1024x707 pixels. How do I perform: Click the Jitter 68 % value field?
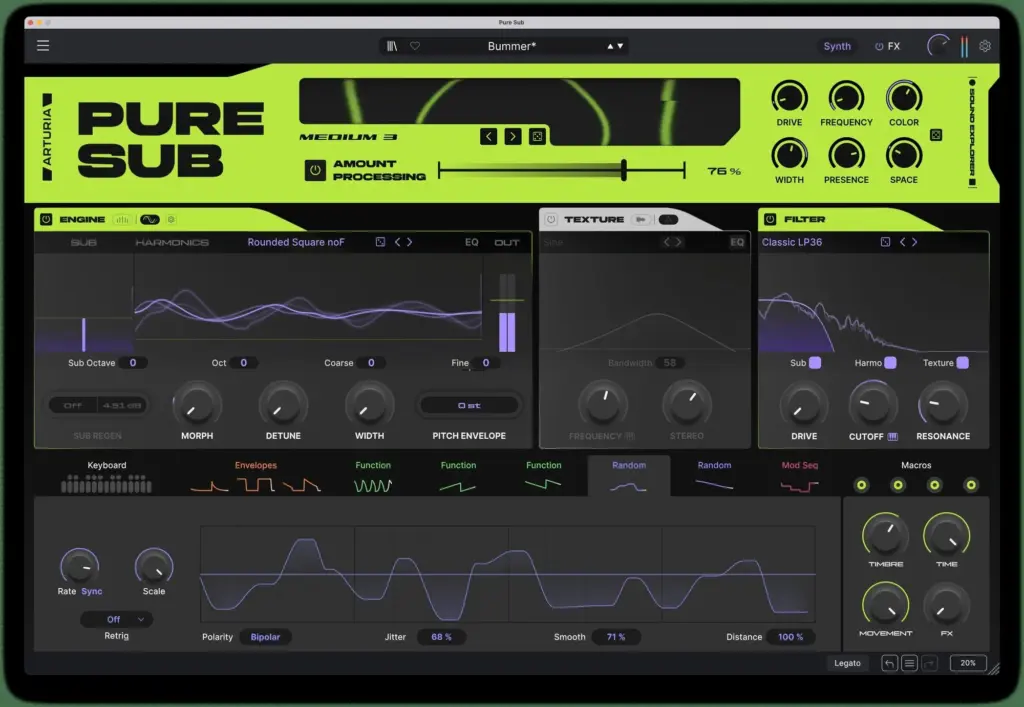[441, 637]
